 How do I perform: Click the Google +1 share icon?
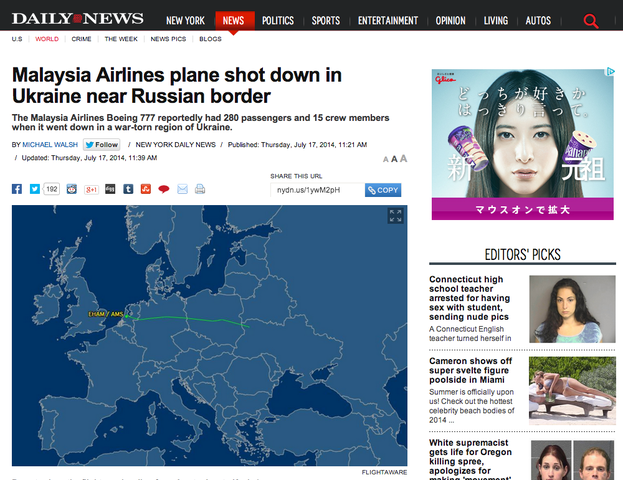[x=91, y=190]
